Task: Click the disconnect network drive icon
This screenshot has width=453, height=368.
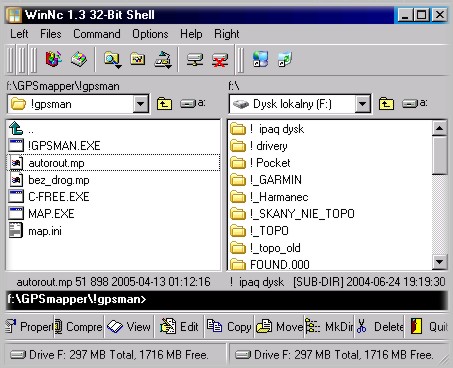Action: (x=220, y=60)
